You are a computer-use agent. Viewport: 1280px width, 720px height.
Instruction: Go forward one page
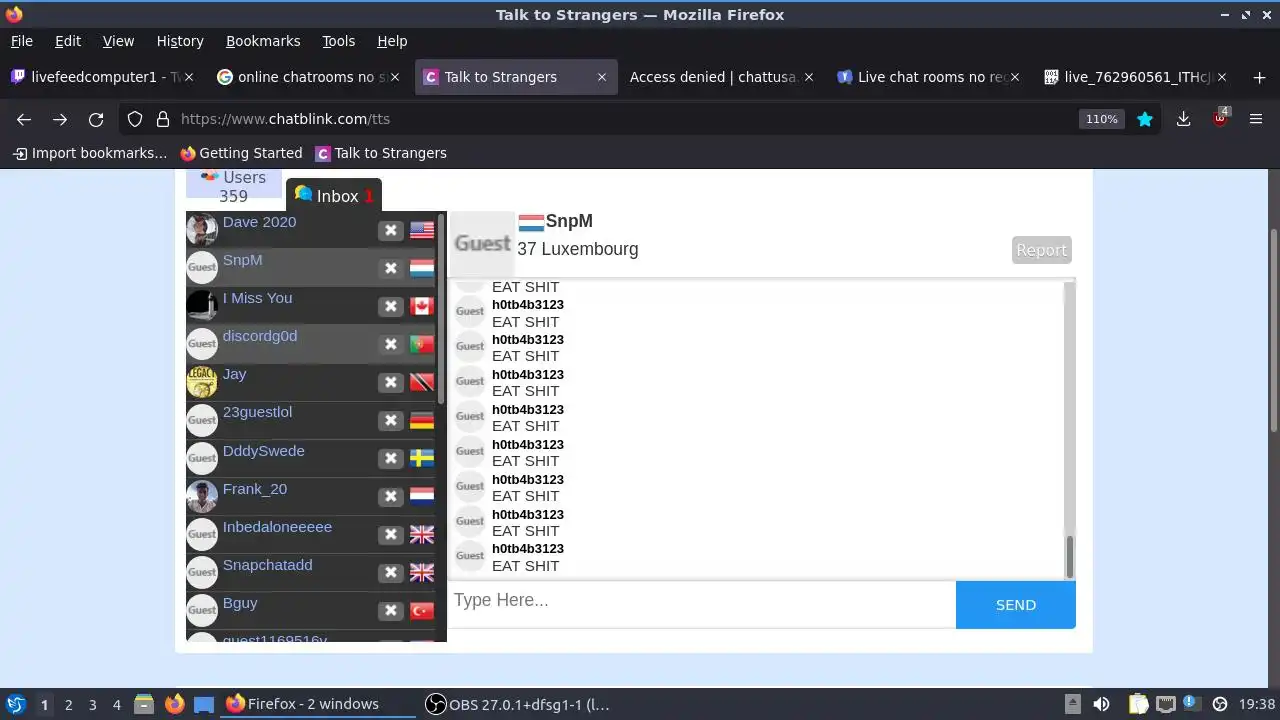point(60,119)
